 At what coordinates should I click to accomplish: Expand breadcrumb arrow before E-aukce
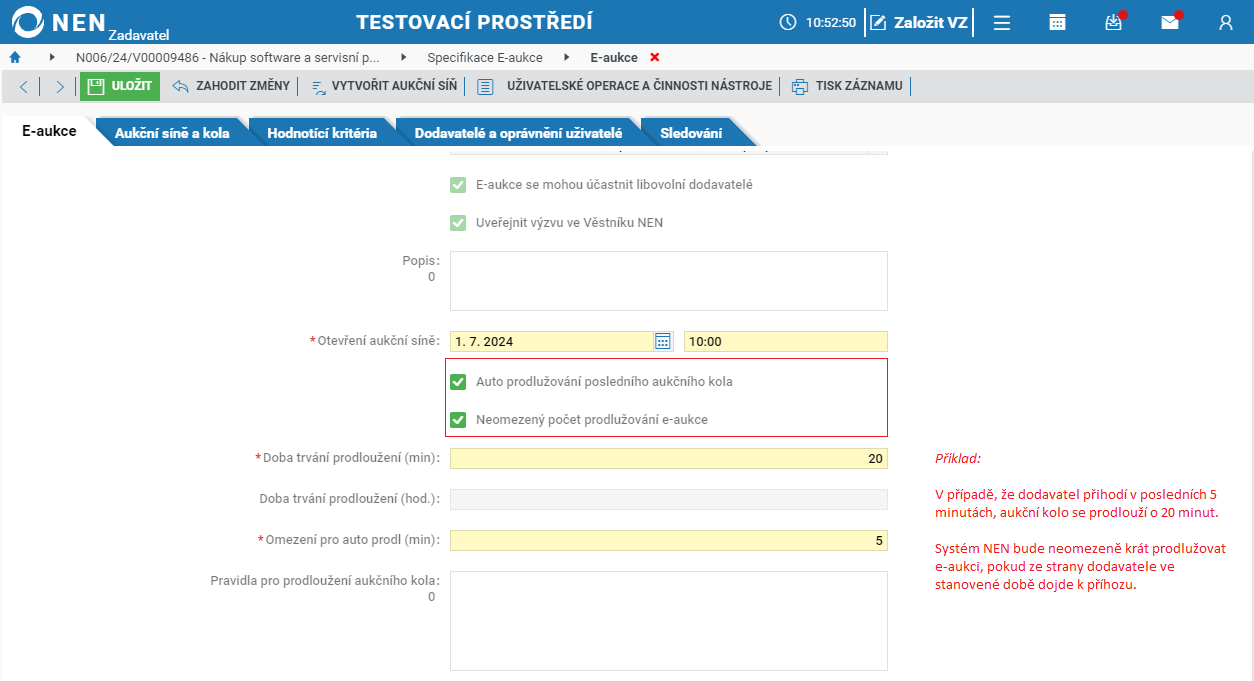[x=567, y=57]
